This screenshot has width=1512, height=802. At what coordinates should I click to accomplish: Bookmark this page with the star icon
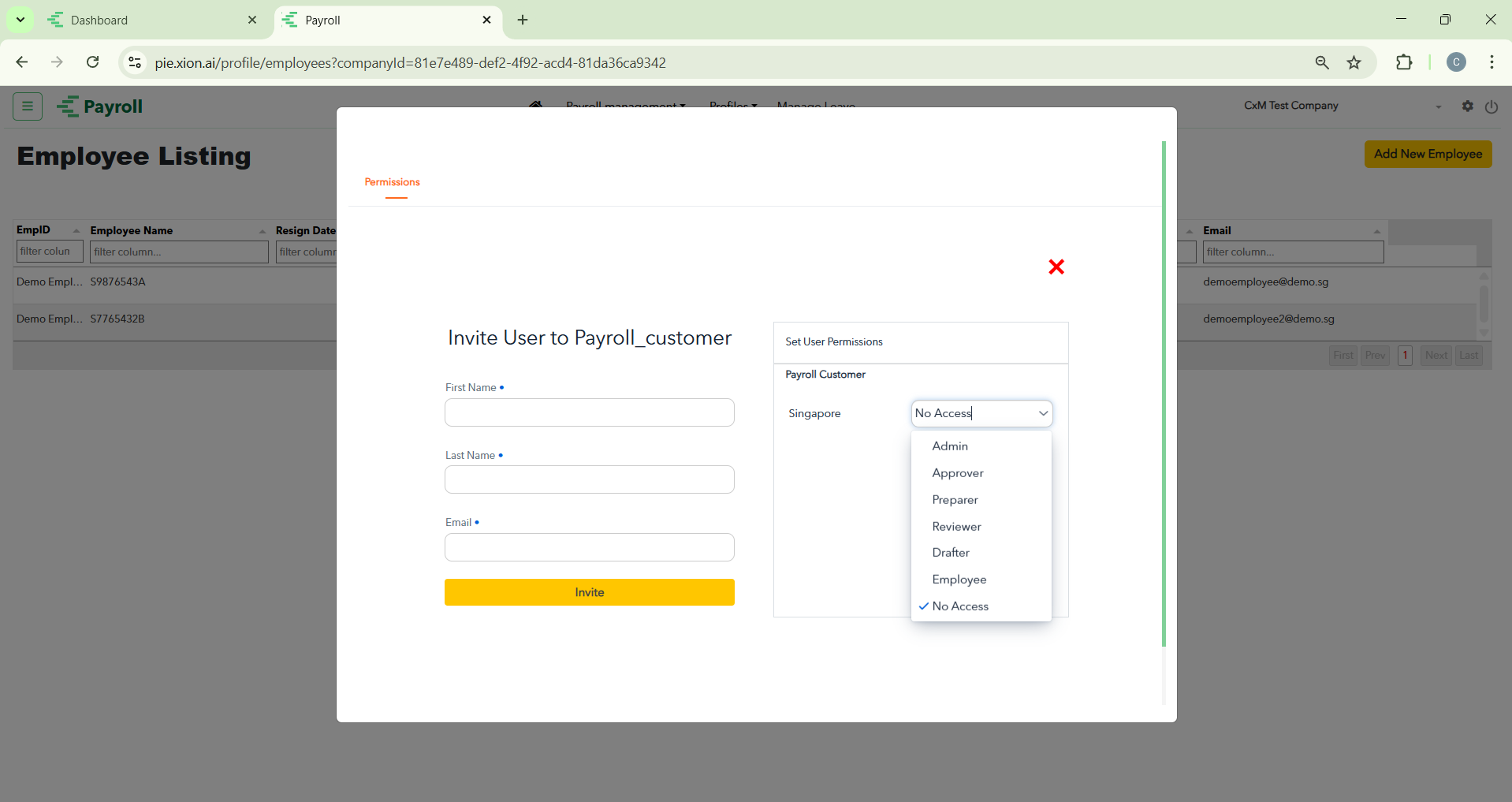tap(1354, 62)
